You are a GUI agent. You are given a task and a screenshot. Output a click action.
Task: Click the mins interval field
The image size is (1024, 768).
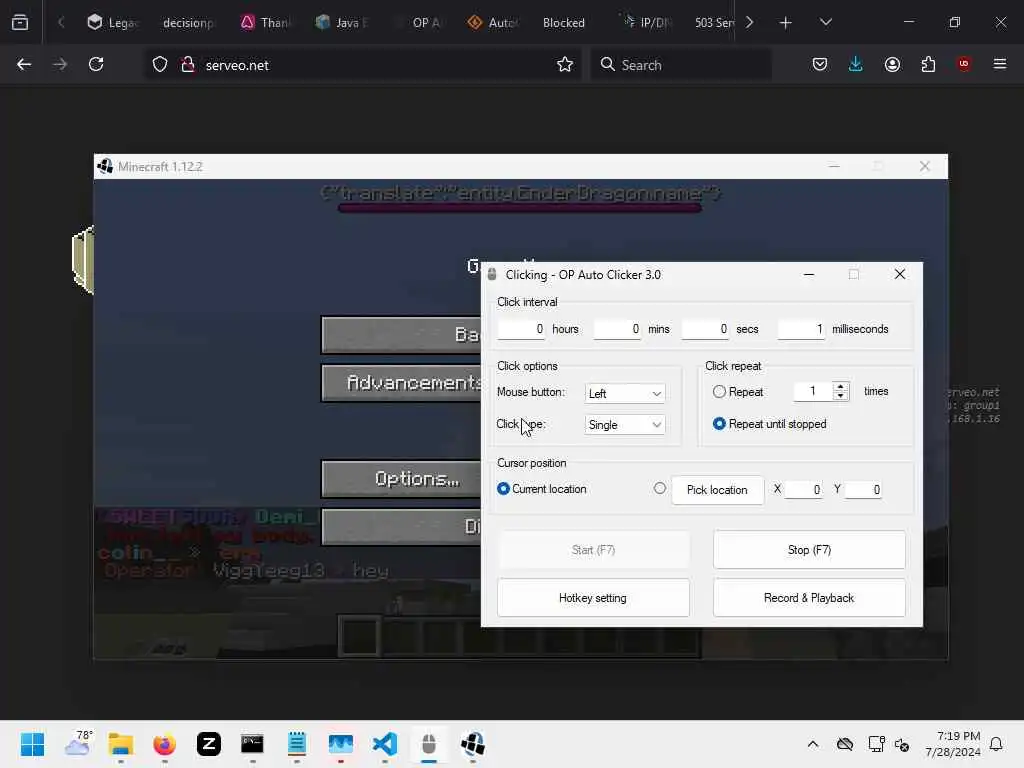click(x=617, y=329)
